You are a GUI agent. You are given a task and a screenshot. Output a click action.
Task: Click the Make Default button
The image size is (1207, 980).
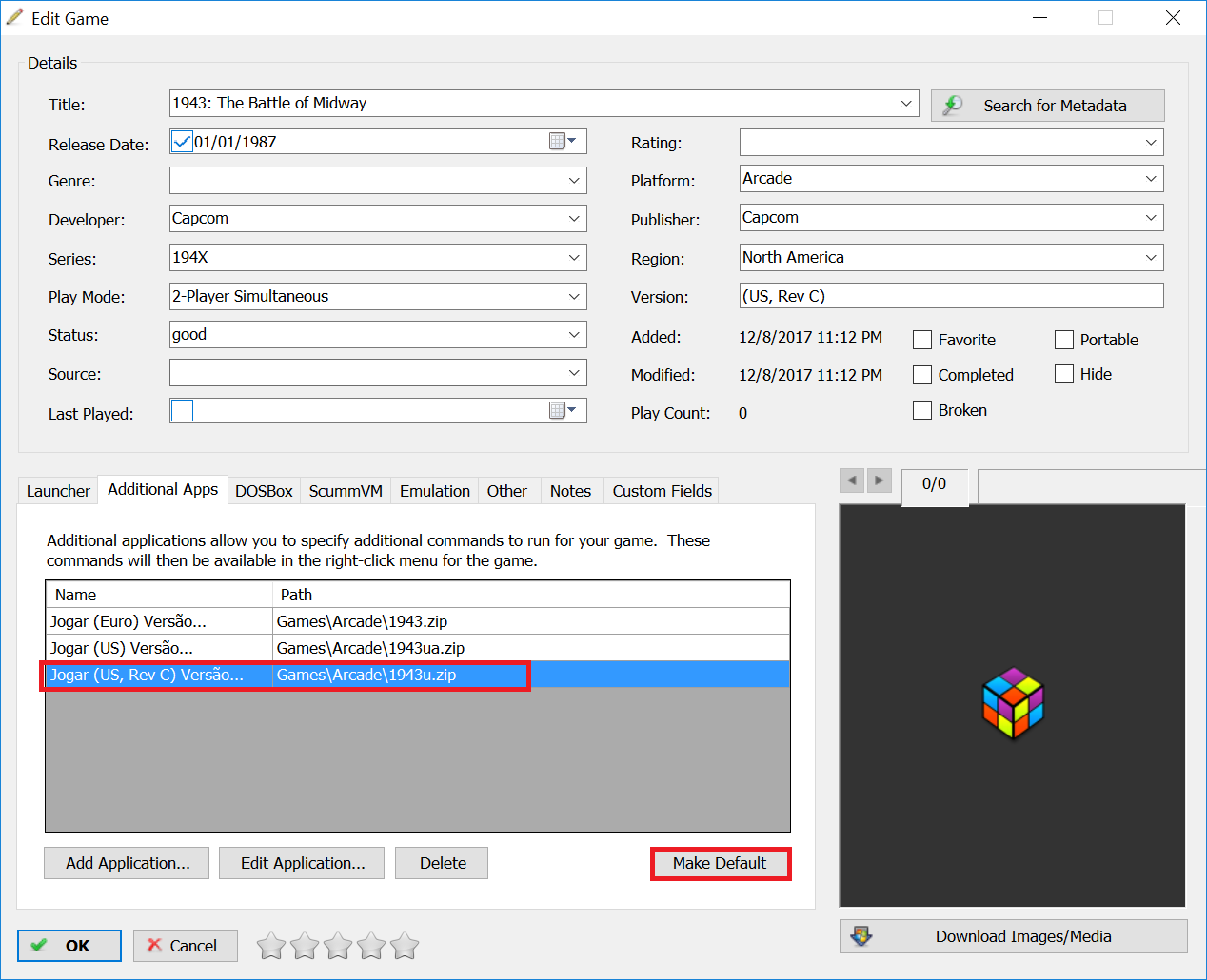point(720,863)
